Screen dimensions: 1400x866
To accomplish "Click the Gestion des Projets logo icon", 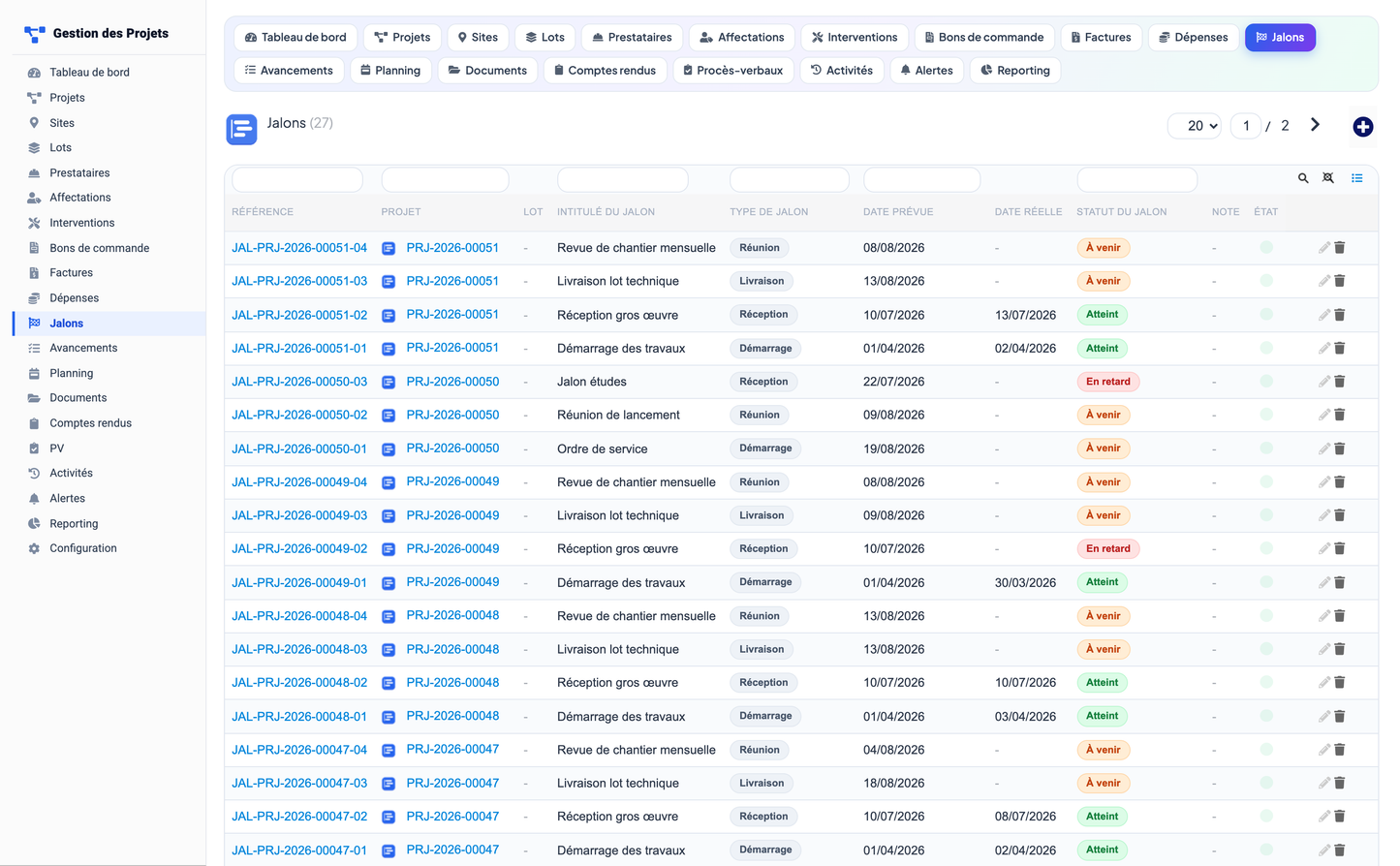I will 35,34.
